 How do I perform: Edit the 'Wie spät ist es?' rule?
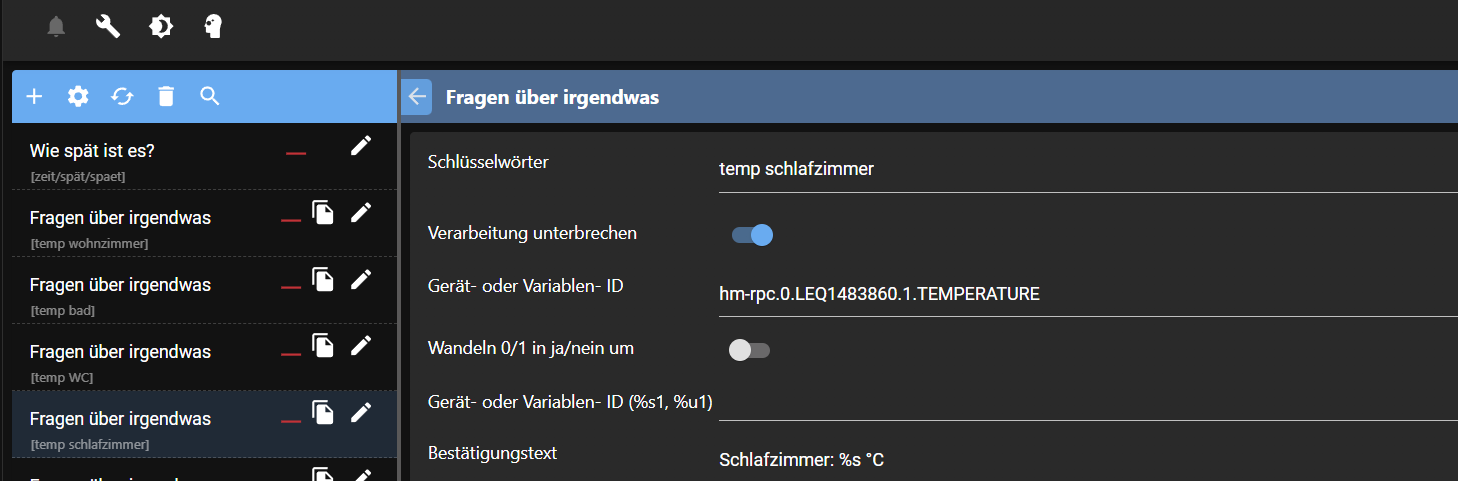361,146
